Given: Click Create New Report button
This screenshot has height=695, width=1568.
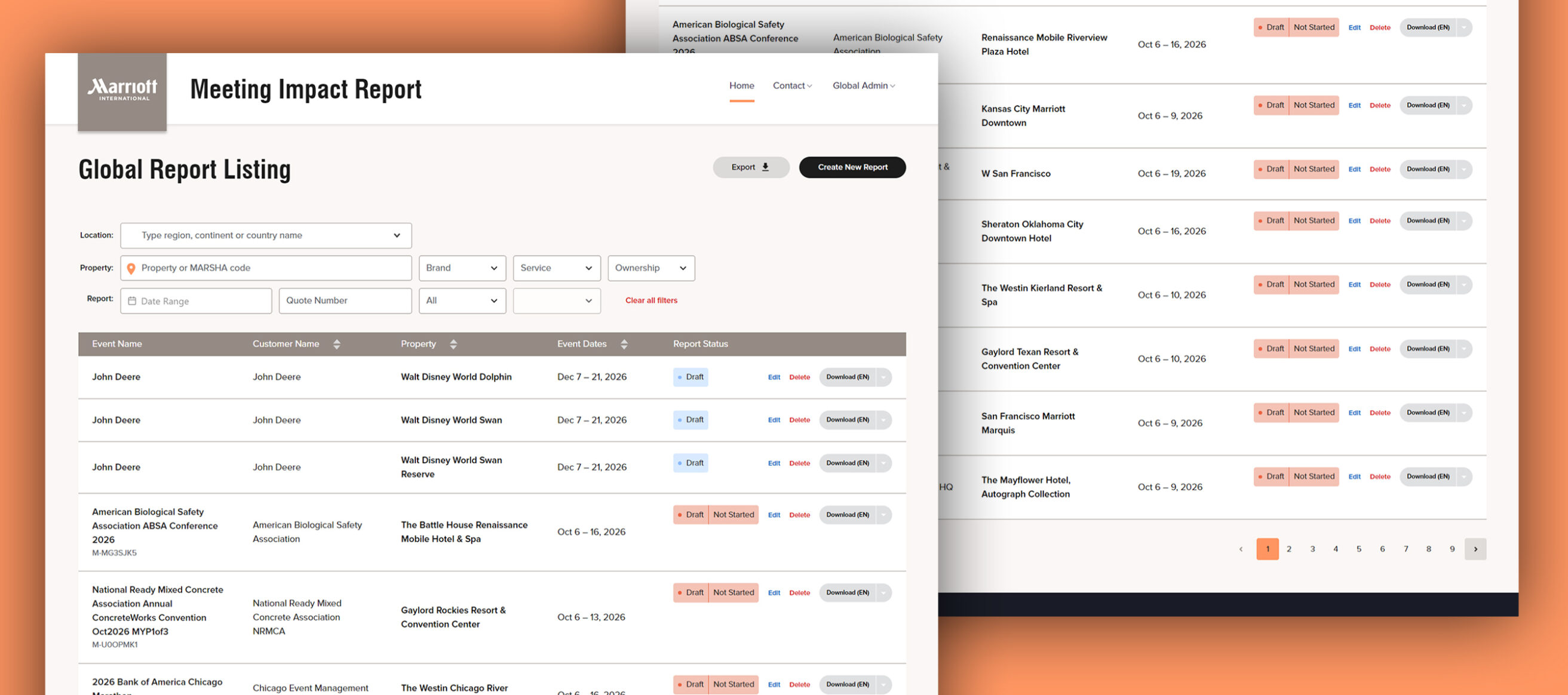Looking at the screenshot, I should [852, 167].
